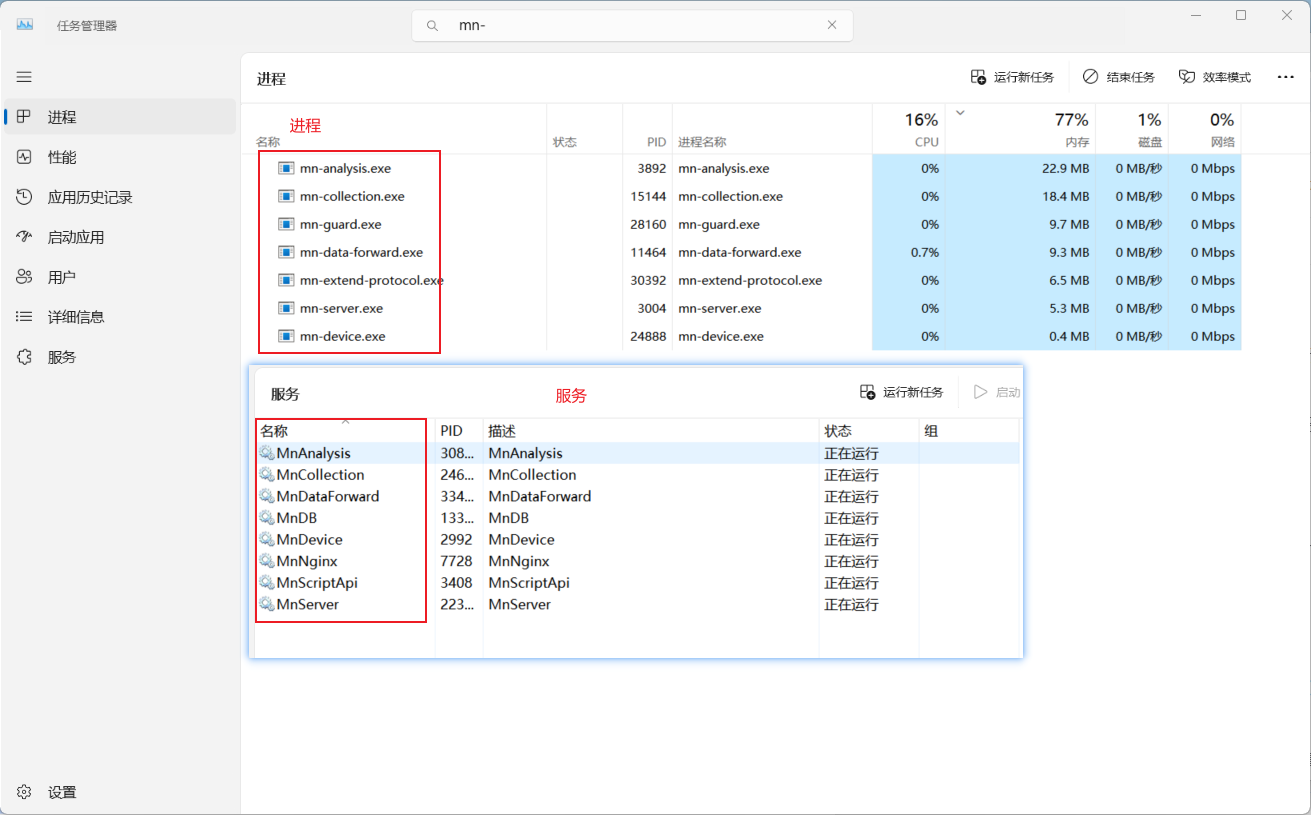Open the three-dot more options menu
Screen dimensions: 1311x815
[x=1285, y=77]
